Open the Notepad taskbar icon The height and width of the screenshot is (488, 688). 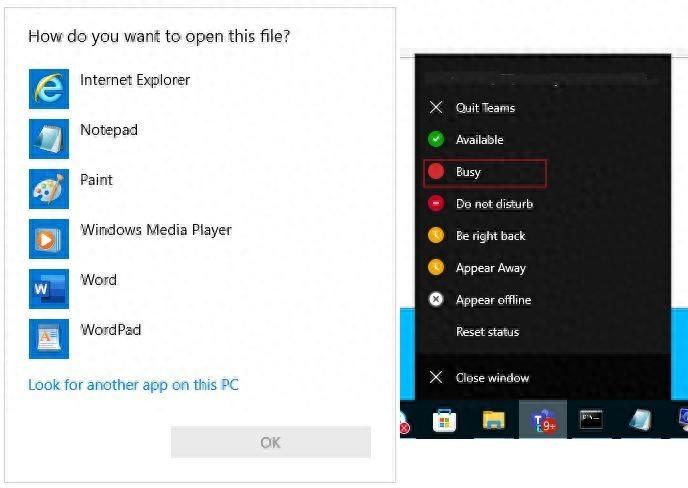coord(641,421)
